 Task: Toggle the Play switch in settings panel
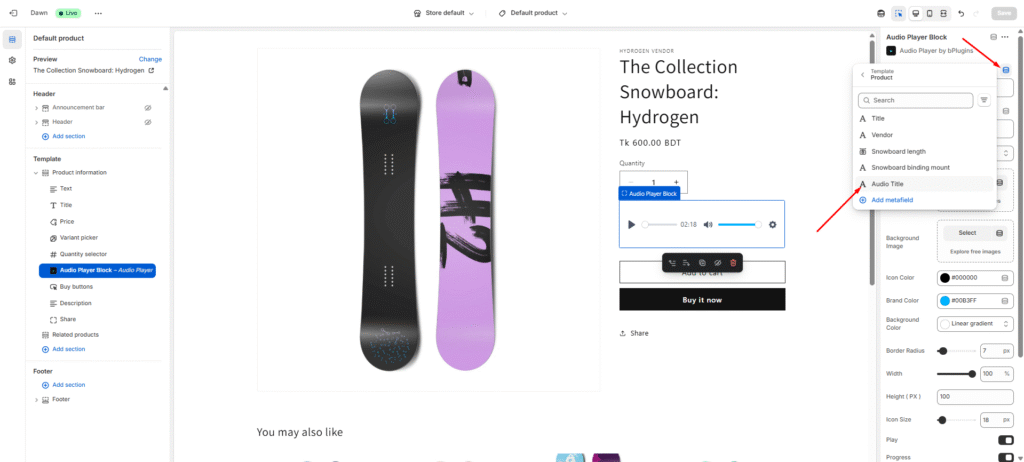[x=1005, y=439]
